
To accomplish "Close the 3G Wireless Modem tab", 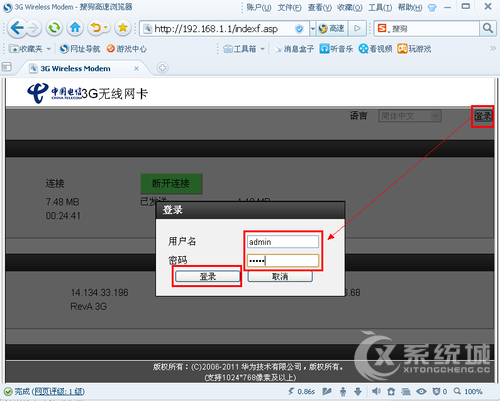I will (x=136, y=68).
